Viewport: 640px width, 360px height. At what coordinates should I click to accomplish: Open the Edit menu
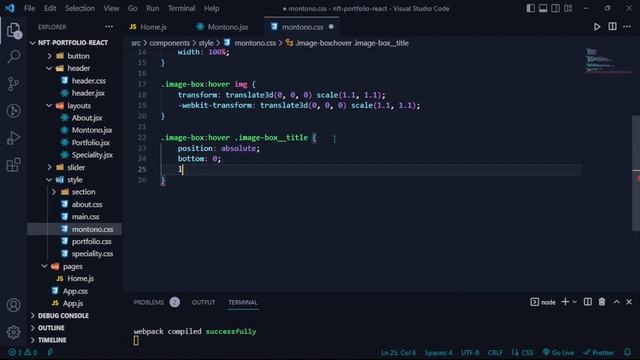(50, 8)
